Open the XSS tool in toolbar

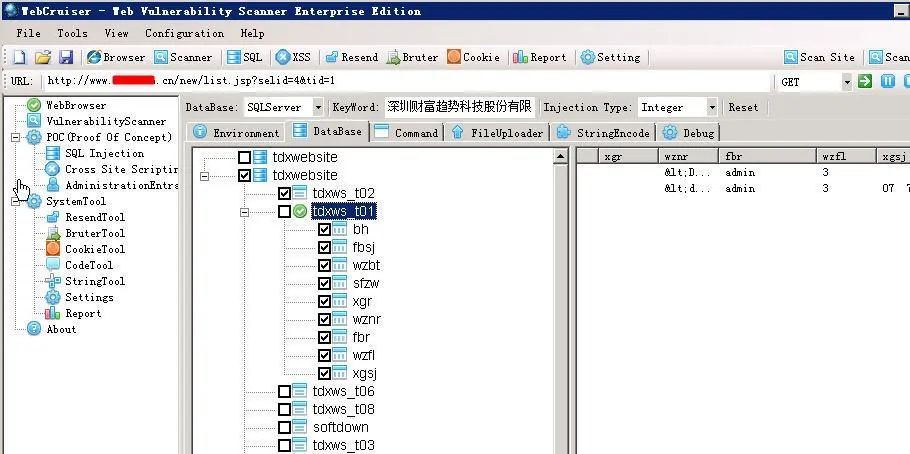[x=293, y=57]
